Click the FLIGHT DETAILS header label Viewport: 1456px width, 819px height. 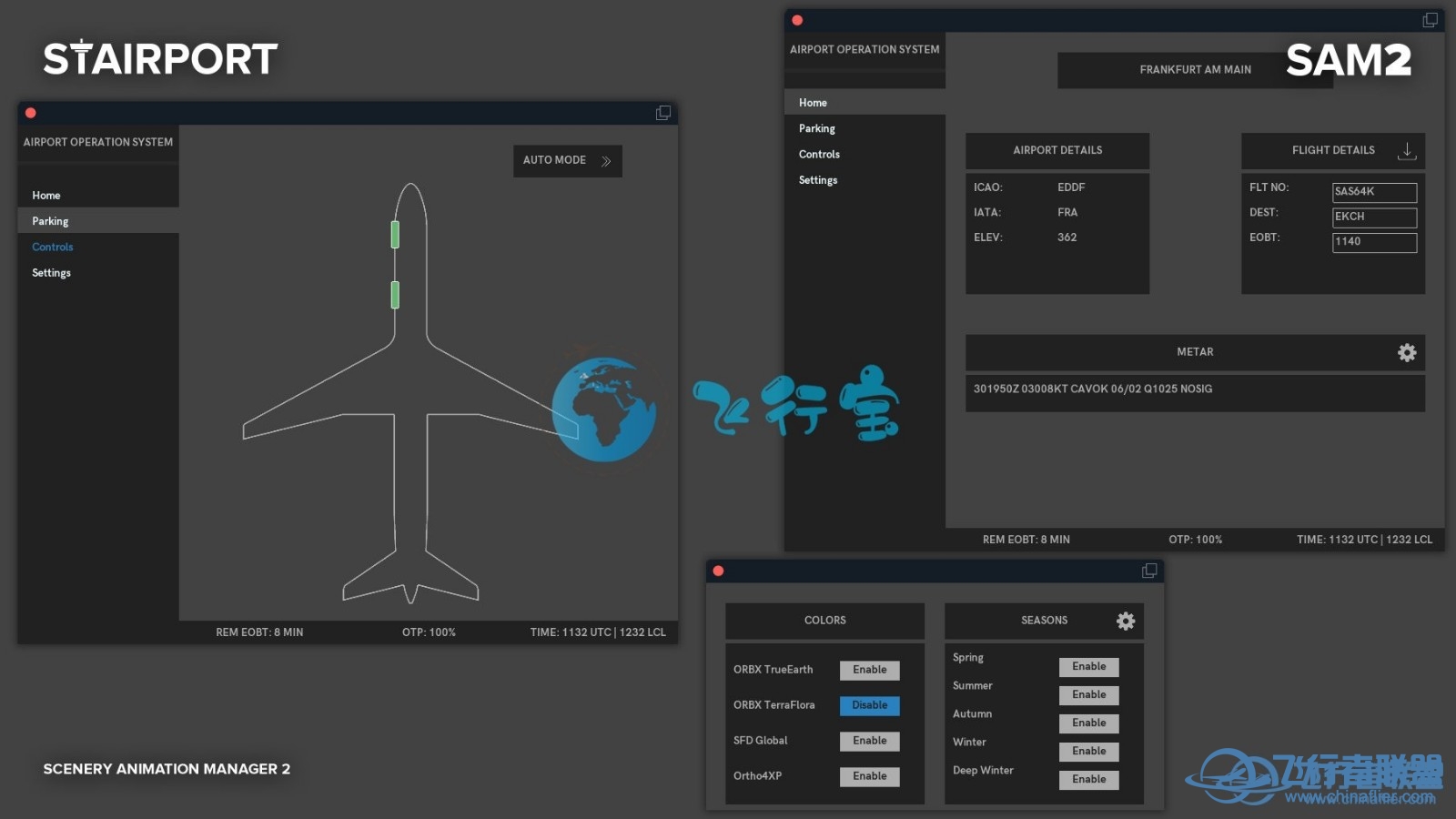[x=1333, y=151]
